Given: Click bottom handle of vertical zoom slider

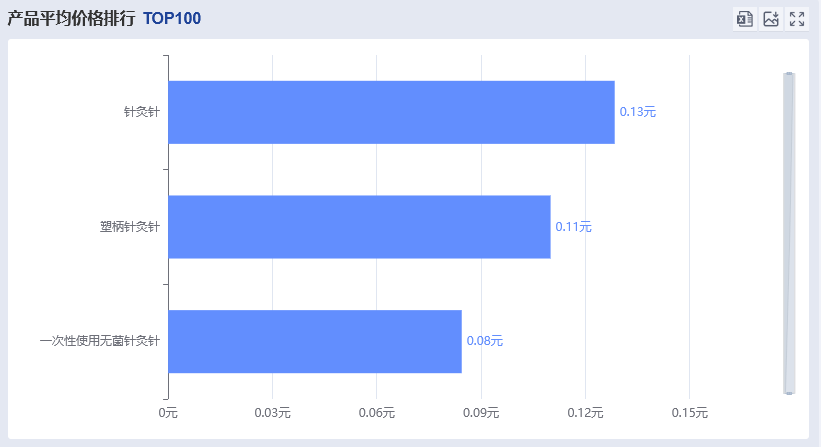Looking at the screenshot, I should (789, 392).
